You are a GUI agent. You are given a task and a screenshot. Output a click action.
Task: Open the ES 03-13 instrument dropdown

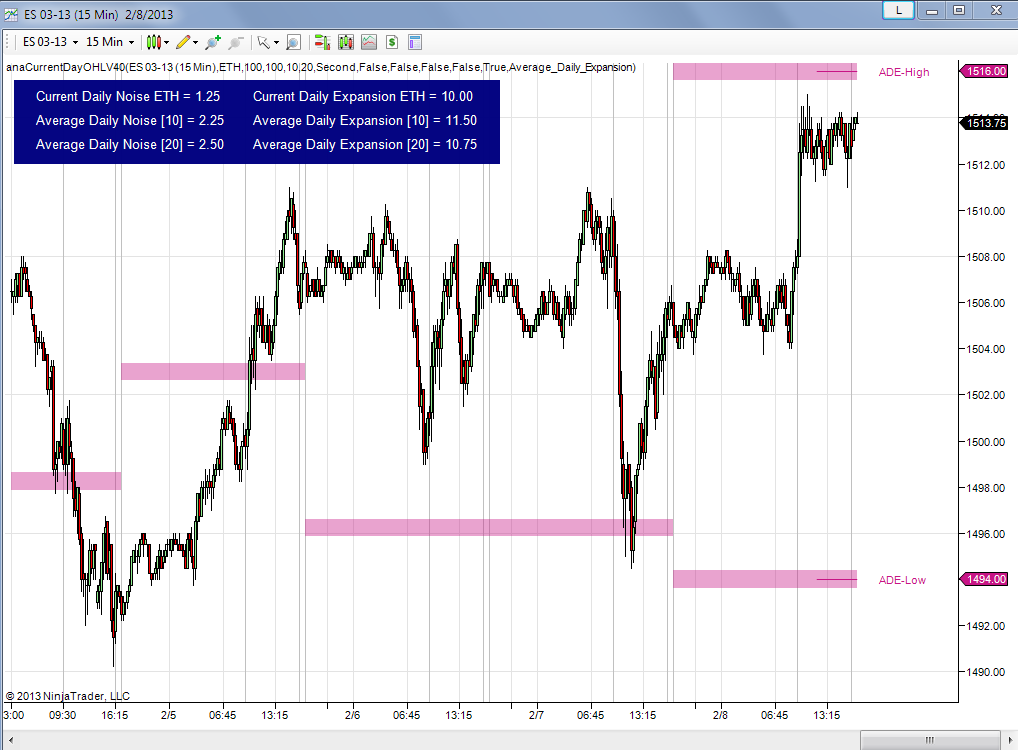[50, 42]
